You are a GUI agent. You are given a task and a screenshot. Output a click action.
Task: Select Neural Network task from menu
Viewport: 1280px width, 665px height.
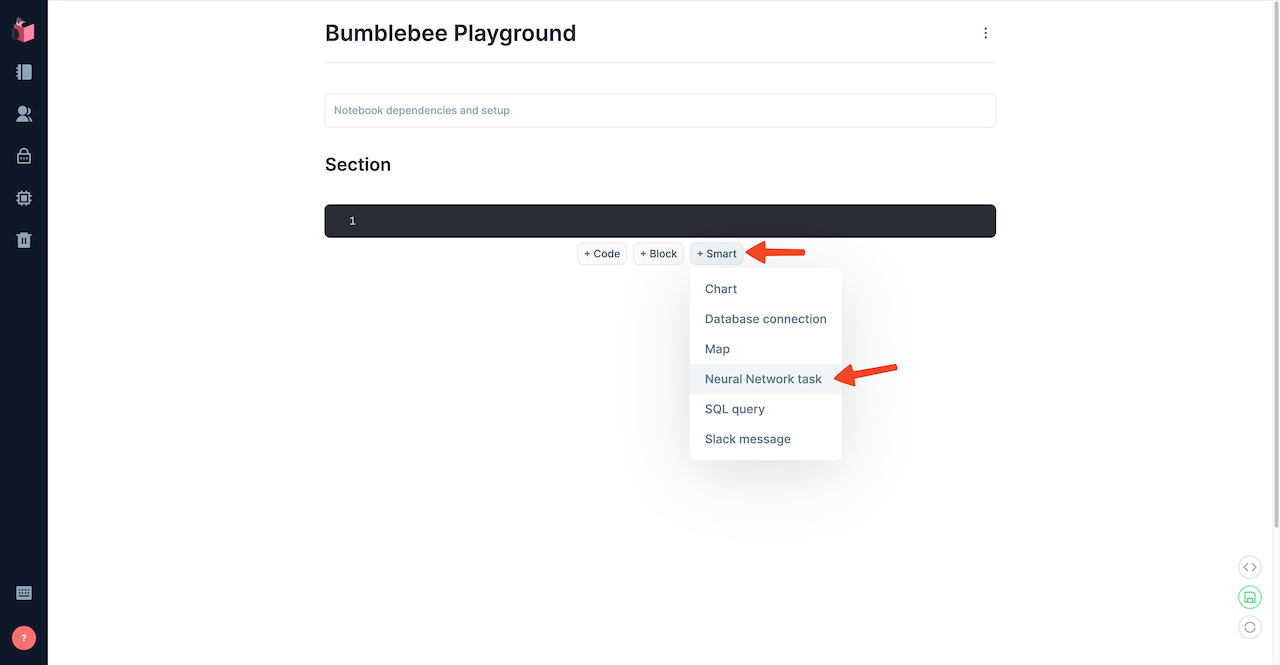click(x=763, y=379)
